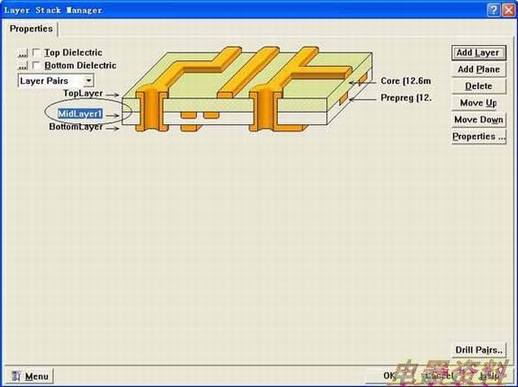Expand the Layer Pairs dropdown

pos(88,81)
